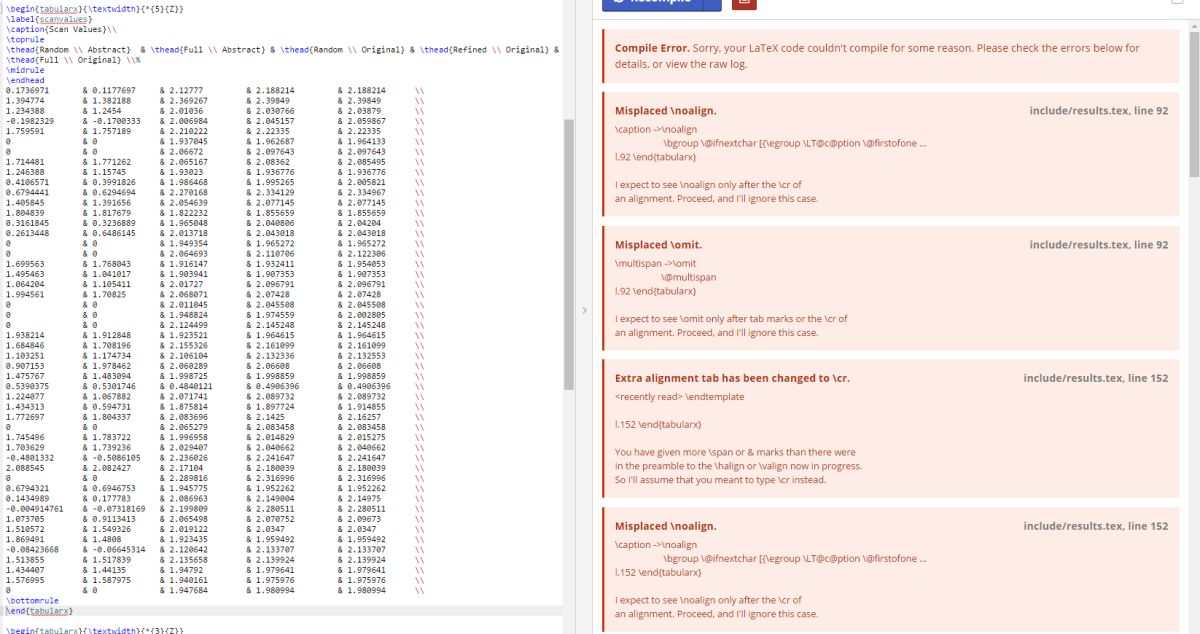
Task: Place cursor on the \midrule line
Action: coord(24,70)
